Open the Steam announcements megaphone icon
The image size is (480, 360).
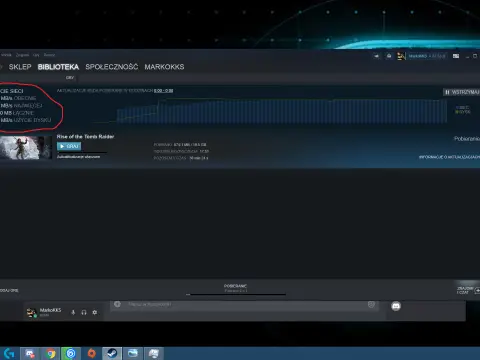[376, 56]
